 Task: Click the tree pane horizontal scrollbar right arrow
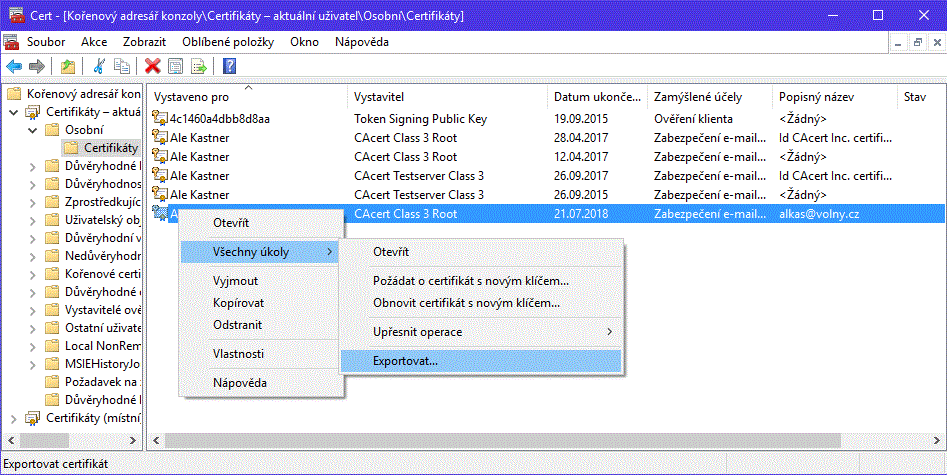click(x=134, y=440)
